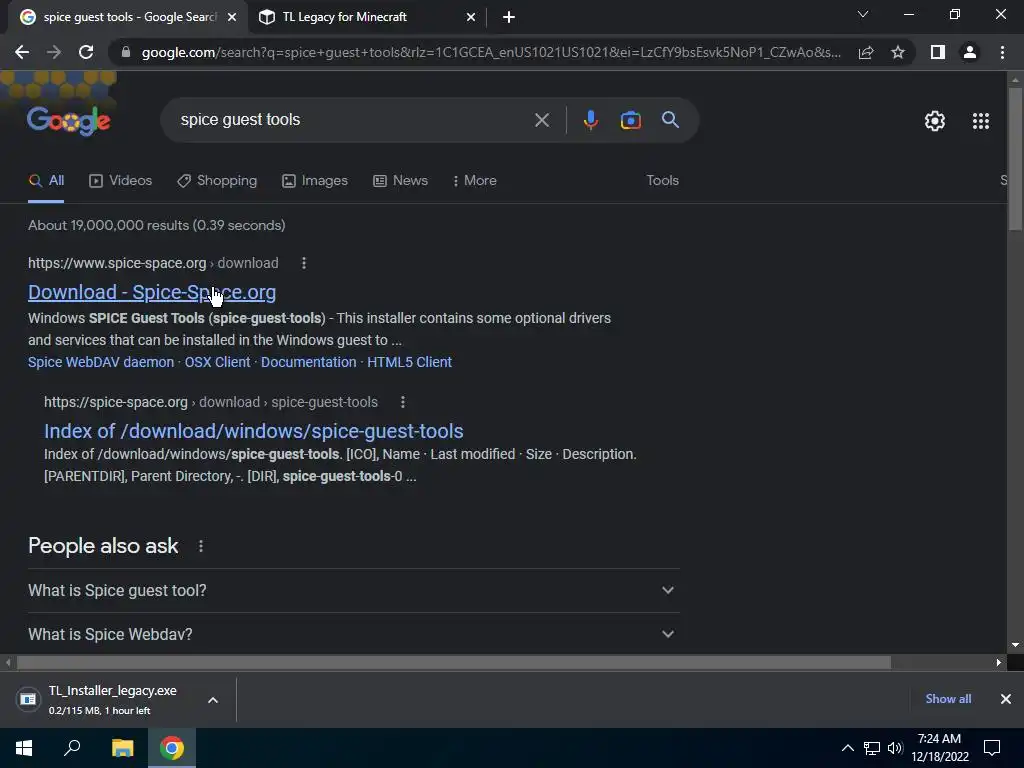1024x768 pixels.
Task: Select the All results tab
Action: pos(46,180)
